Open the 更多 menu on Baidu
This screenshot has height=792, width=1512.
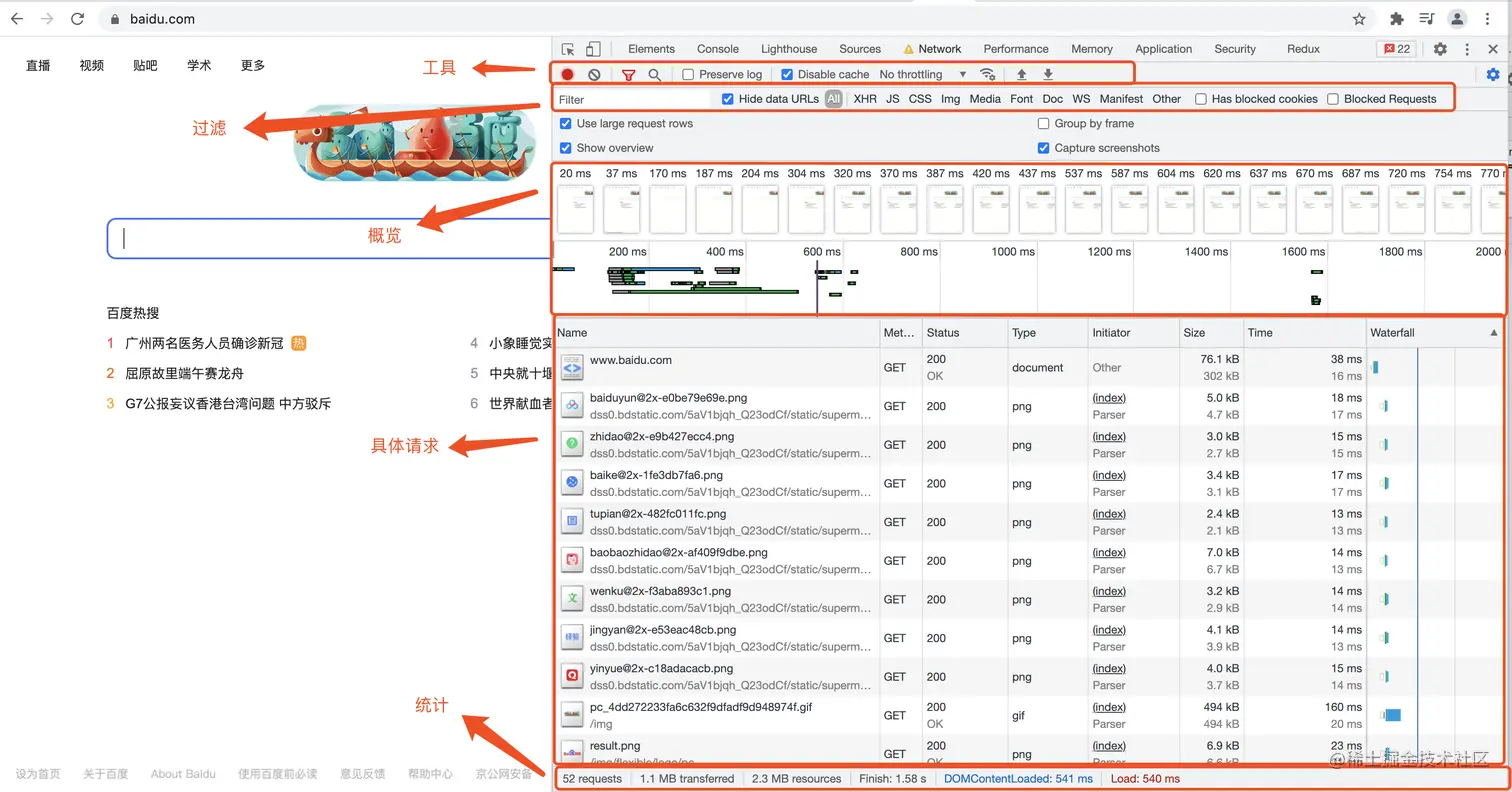[253, 66]
